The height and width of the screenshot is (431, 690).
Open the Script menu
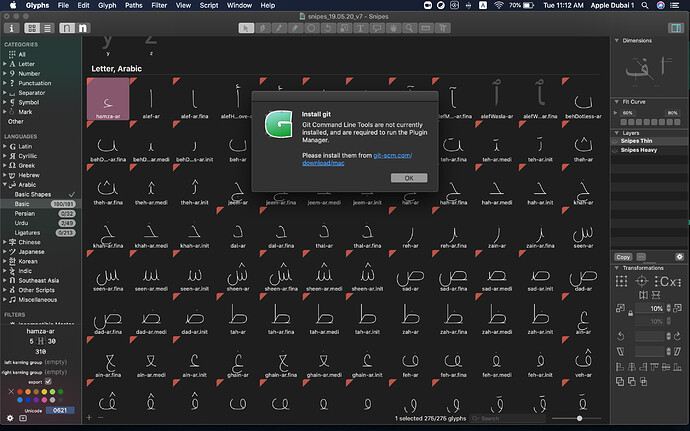209,5
